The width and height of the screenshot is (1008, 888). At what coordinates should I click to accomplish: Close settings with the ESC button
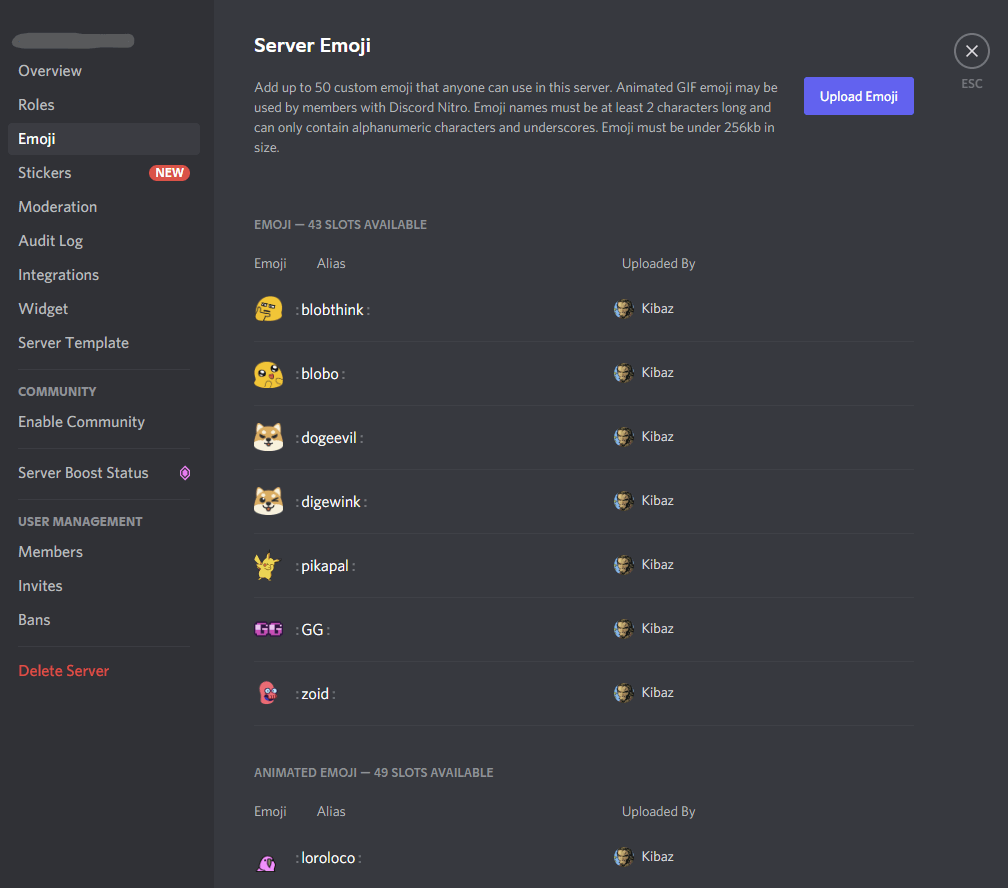(x=971, y=51)
